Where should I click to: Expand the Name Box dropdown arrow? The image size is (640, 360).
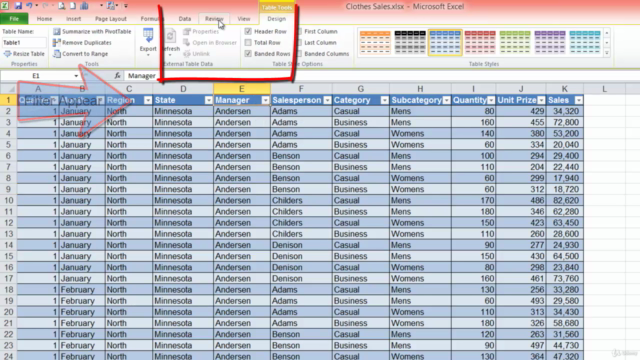point(76,76)
